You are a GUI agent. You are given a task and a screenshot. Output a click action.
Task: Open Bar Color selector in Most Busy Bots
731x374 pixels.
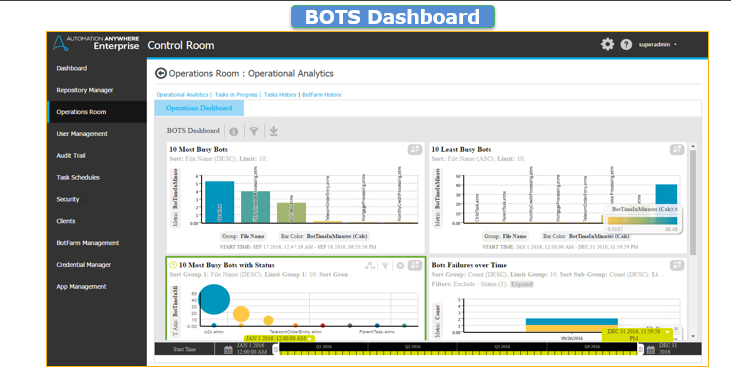[324, 236]
